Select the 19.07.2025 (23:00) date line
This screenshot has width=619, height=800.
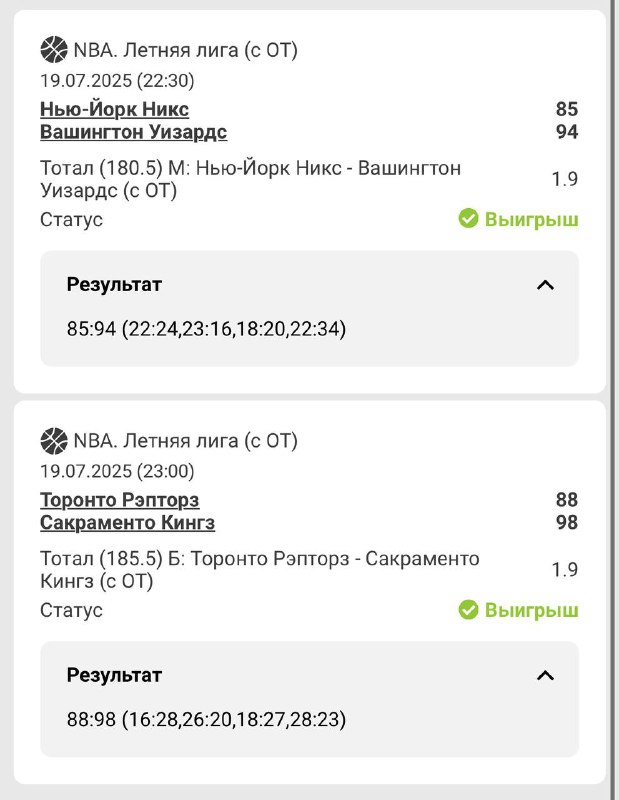coord(117,471)
